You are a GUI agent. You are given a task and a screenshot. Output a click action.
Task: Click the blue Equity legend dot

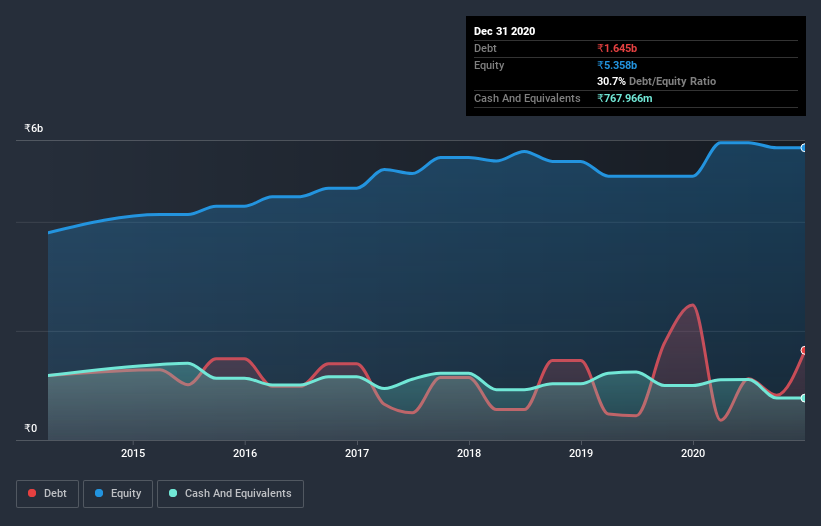coord(99,493)
